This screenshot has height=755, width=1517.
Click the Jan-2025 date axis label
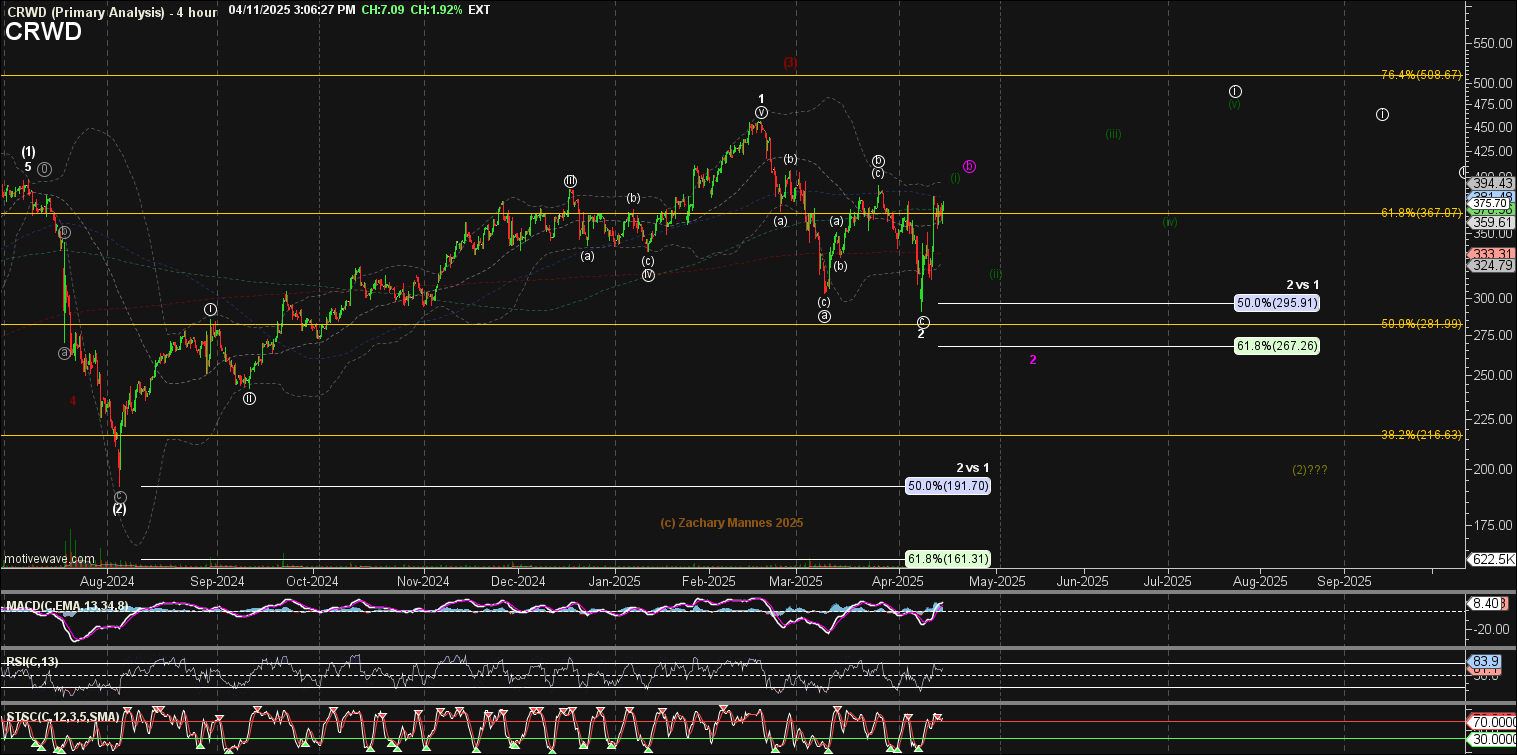(613, 581)
